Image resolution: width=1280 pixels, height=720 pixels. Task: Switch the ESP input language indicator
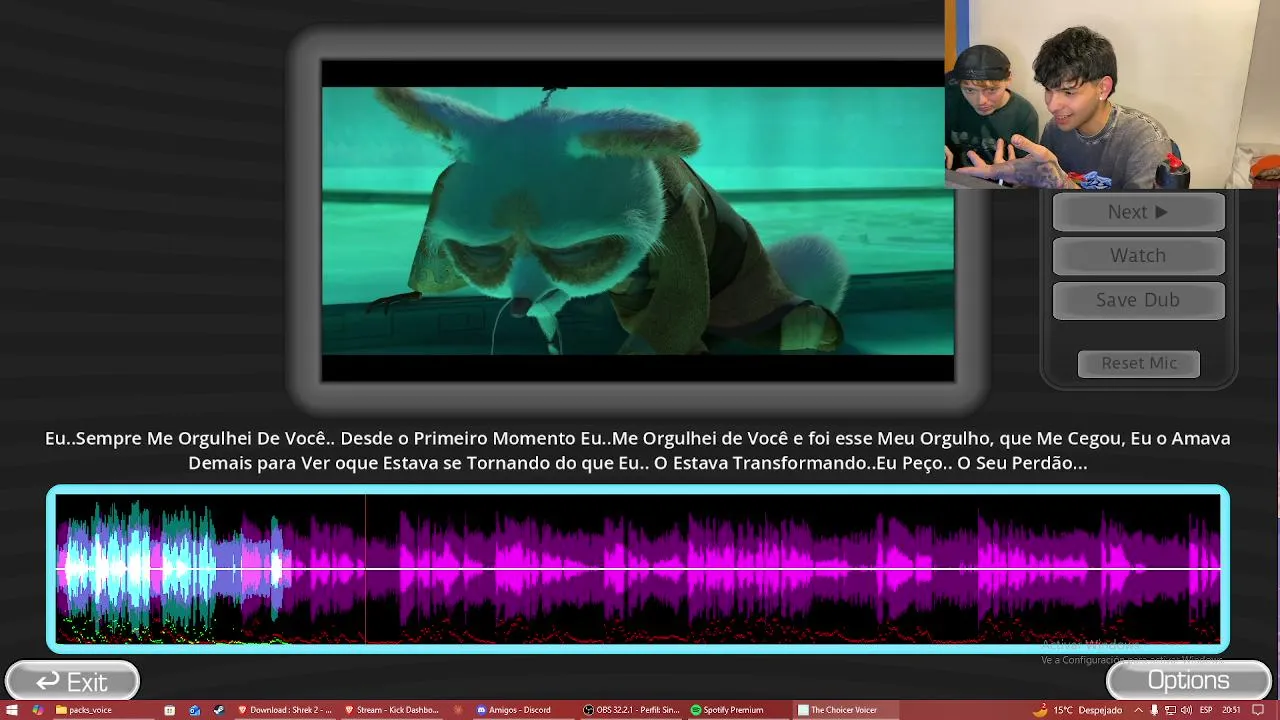coord(1206,710)
